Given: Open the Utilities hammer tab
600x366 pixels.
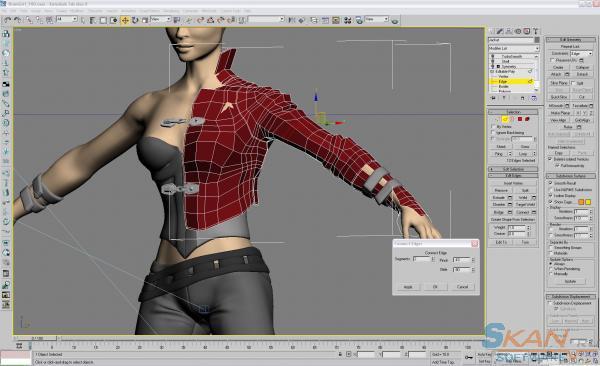Looking at the screenshot, I should [x=535, y=31].
